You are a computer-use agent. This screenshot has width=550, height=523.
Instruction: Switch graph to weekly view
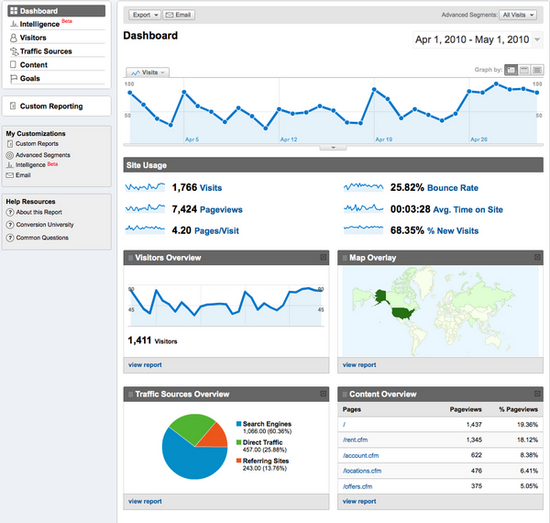(x=524, y=70)
